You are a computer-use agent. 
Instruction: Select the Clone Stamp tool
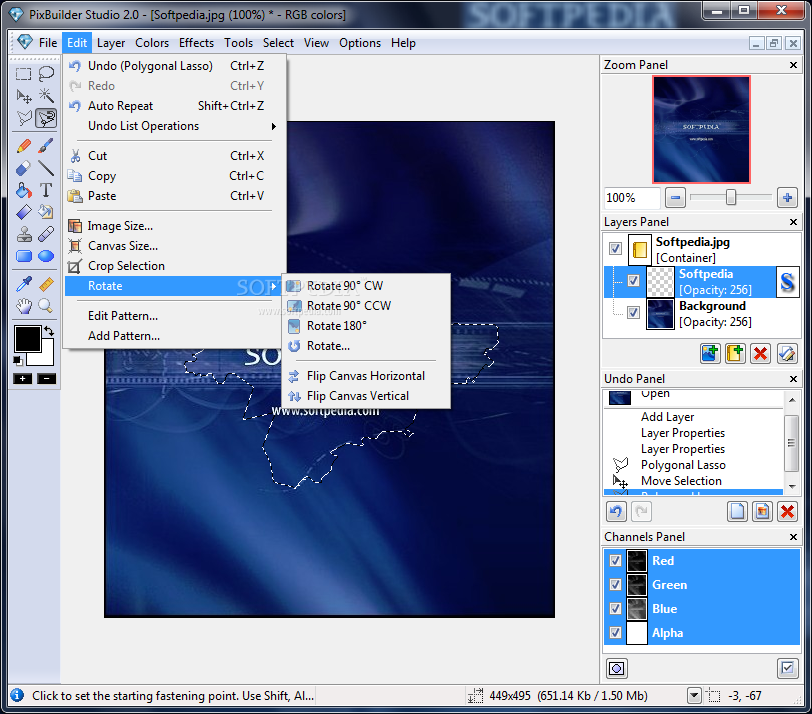click(23, 235)
